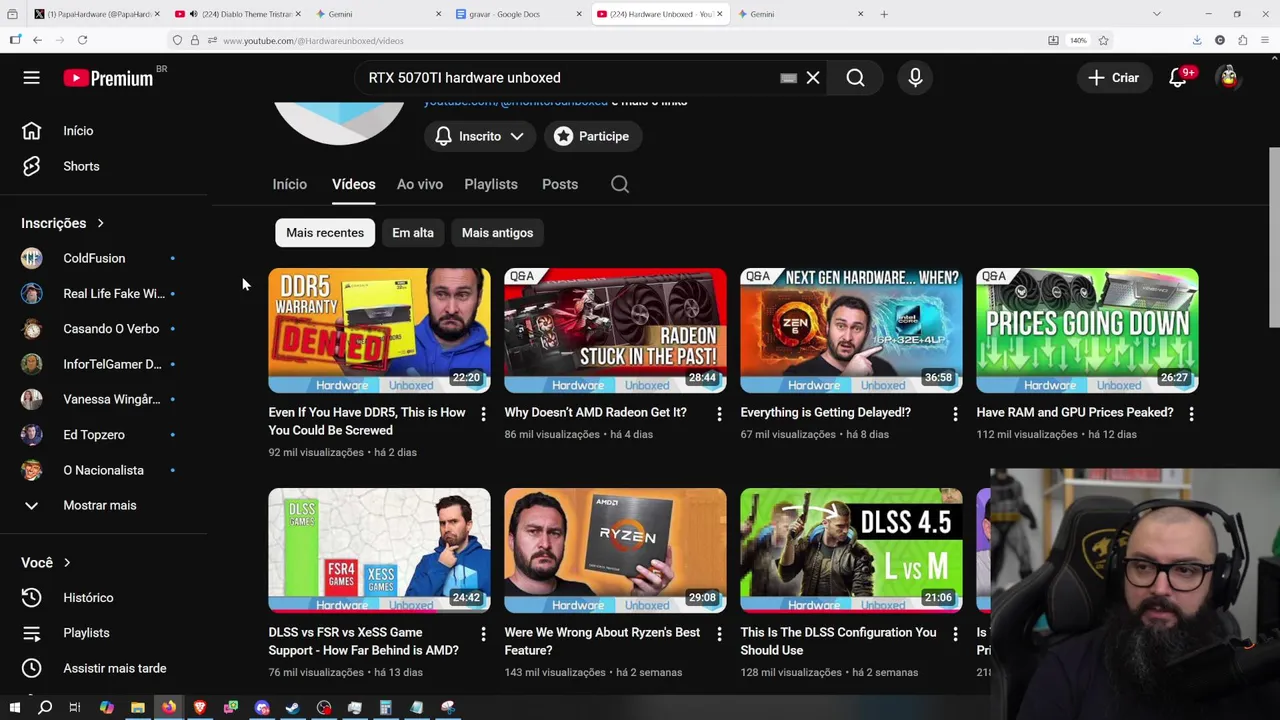Image resolution: width=1280 pixels, height=720 pixels.
Task: Open the YouTube hamburger guide menu
Action: (x=32, y=78)
